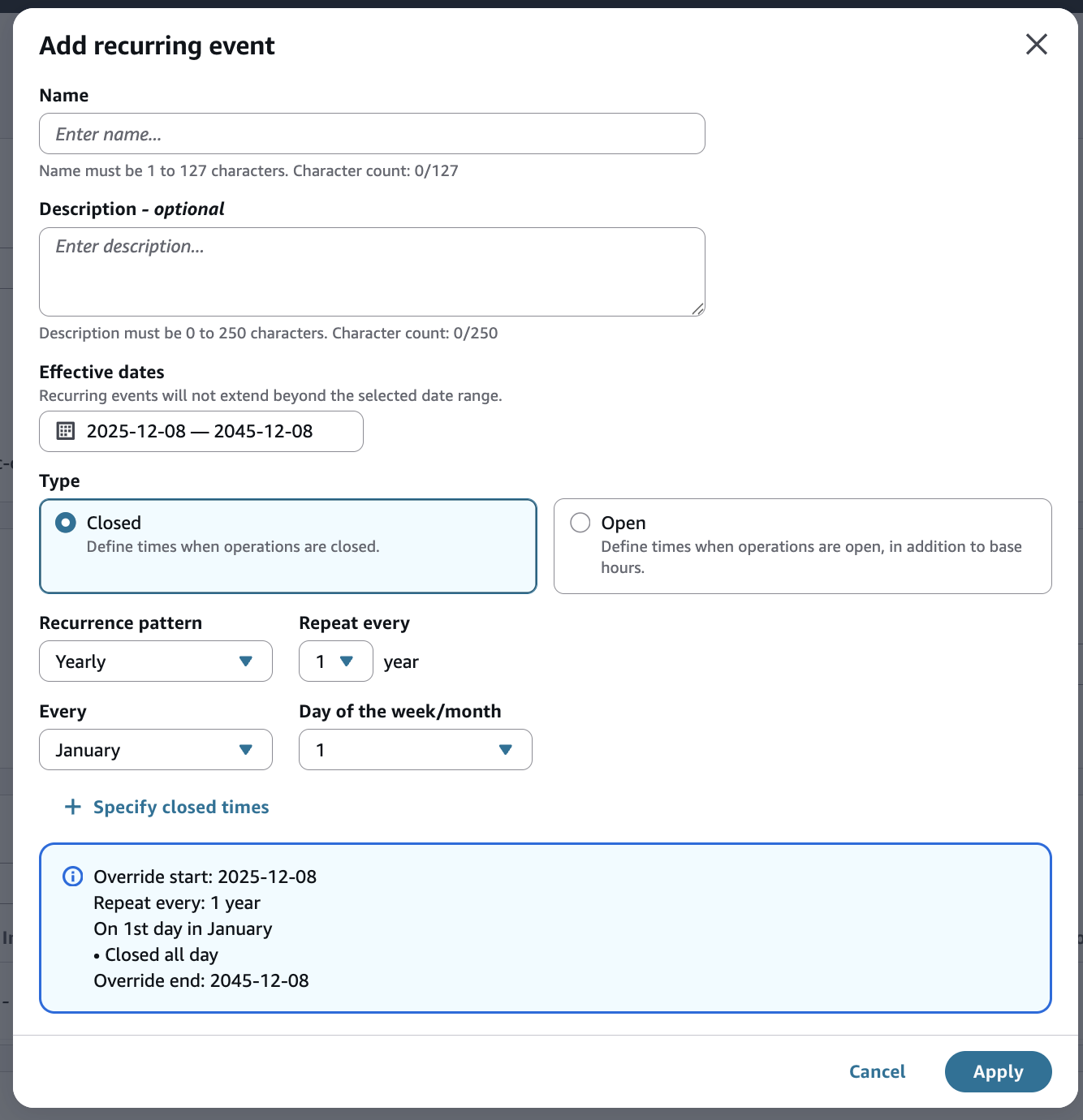Click into the Enter description text area
Image resolution: width=1083 pixels, height=1120 pixels.
(372, 272)
